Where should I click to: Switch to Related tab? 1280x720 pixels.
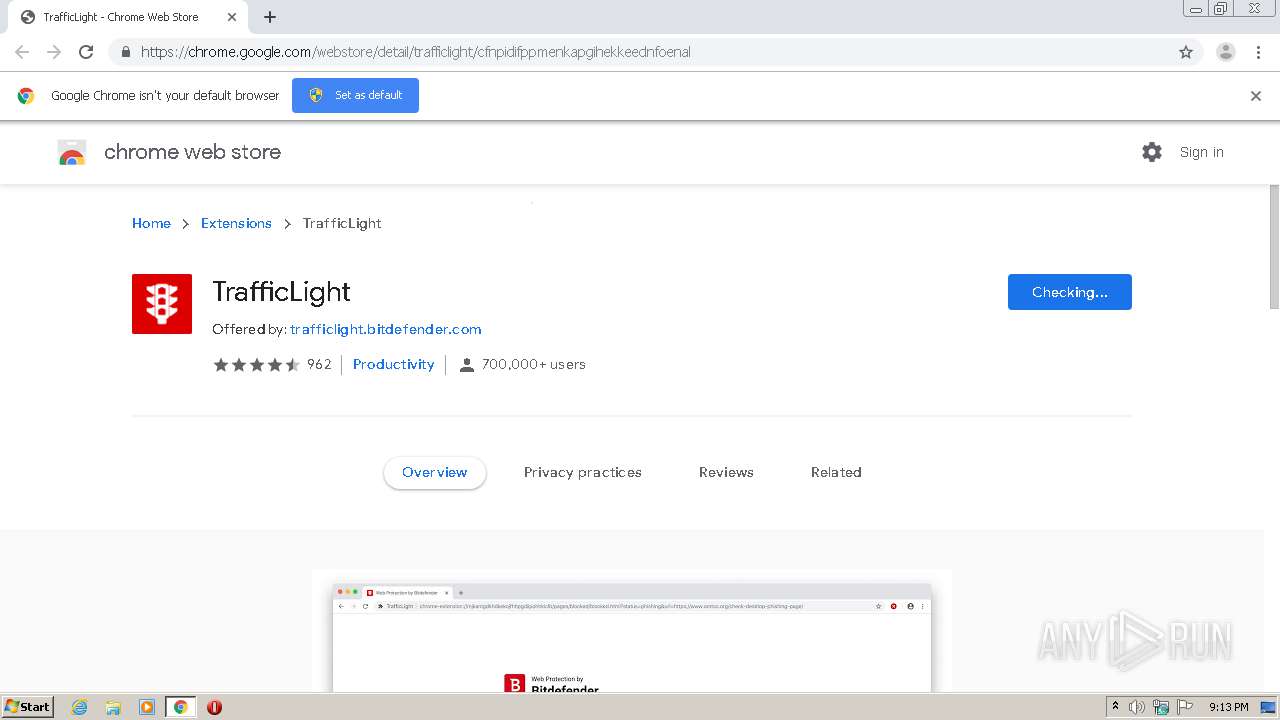(x=836, y=472)
